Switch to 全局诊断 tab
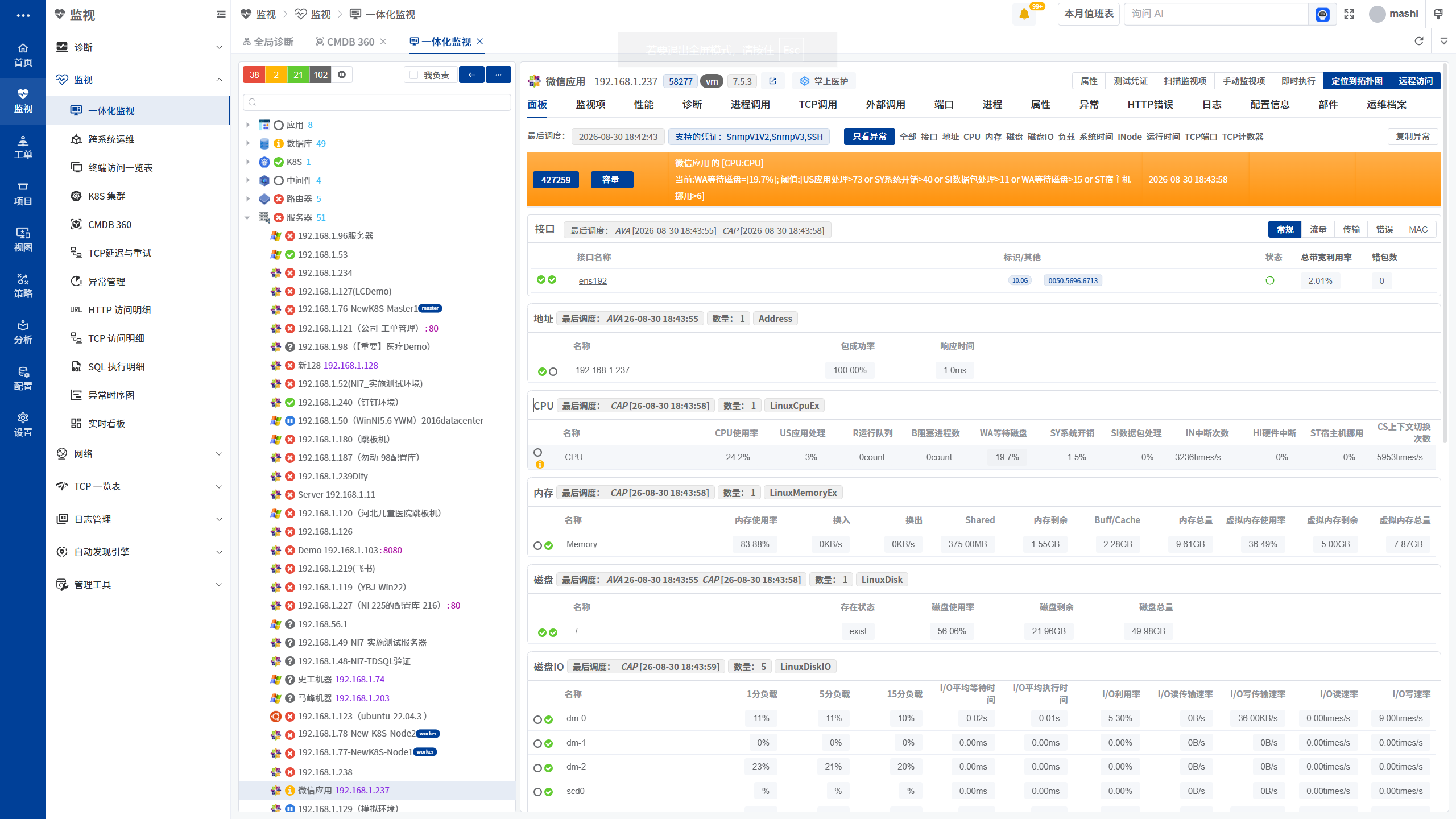 (268, 42)
